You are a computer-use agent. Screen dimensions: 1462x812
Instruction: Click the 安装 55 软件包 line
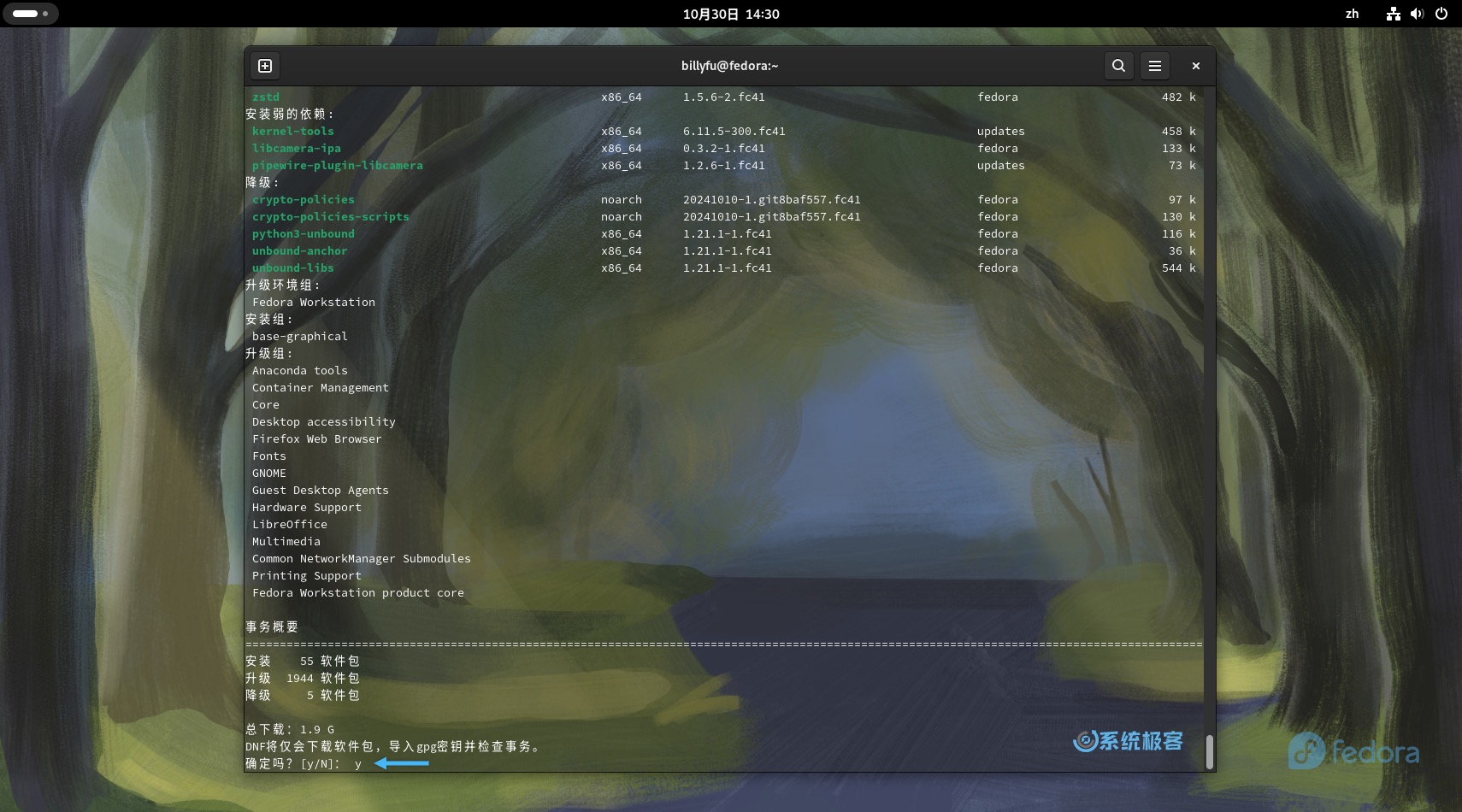point(303,661)
